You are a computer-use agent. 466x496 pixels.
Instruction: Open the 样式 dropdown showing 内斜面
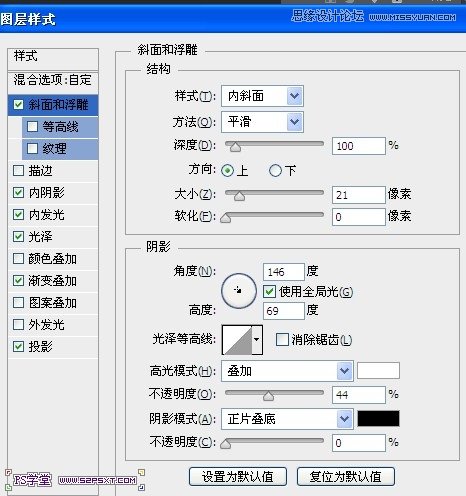[x=262, y=96]
